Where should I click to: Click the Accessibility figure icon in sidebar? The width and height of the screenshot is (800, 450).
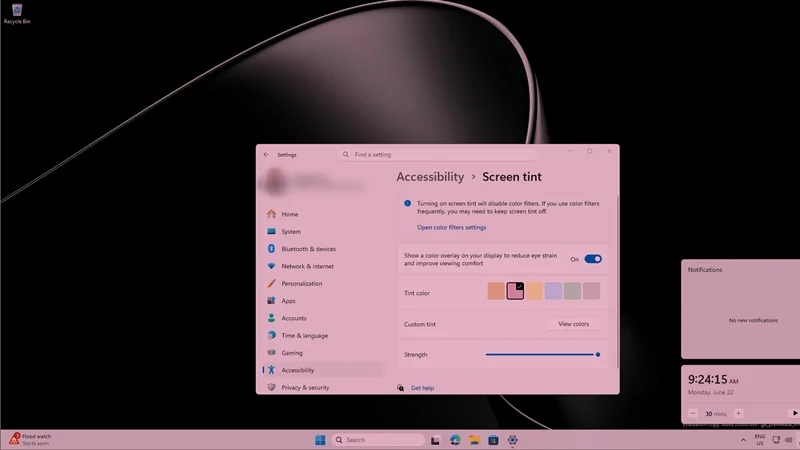[271, 370]
